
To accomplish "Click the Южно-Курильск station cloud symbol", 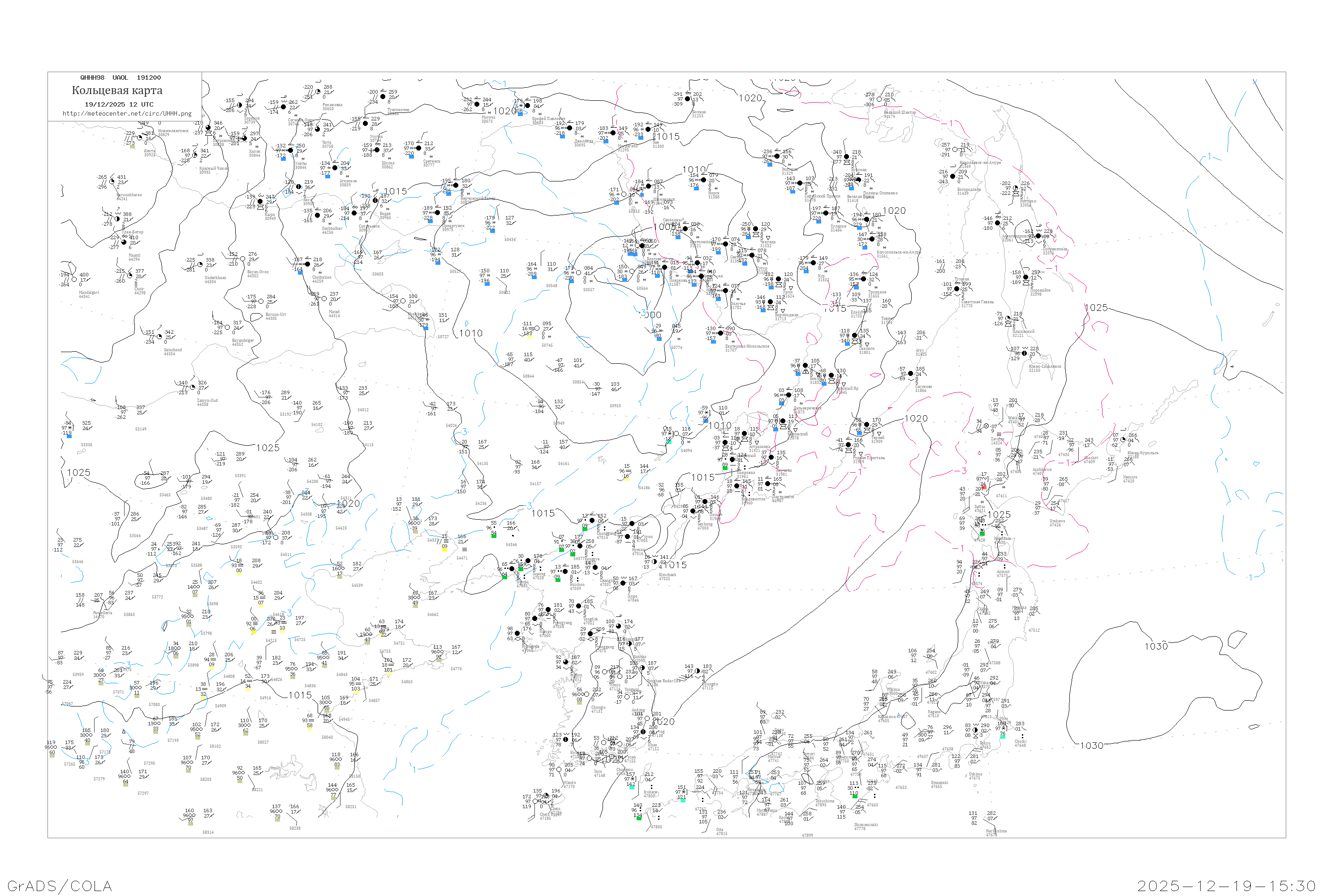I will [x=1122, y=440].
